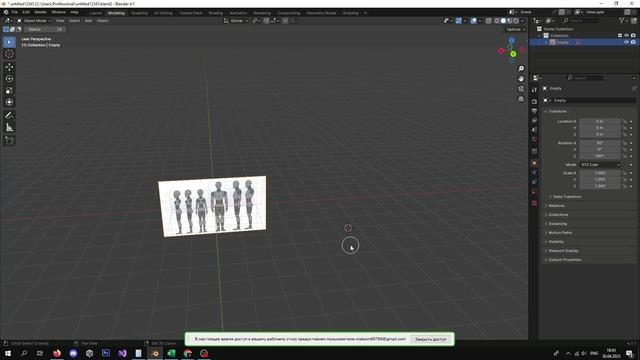Expand the Delta Transform panel
The width and height of the screenshot is (640, 360).
pyautogui.click(x=567, y=197)
